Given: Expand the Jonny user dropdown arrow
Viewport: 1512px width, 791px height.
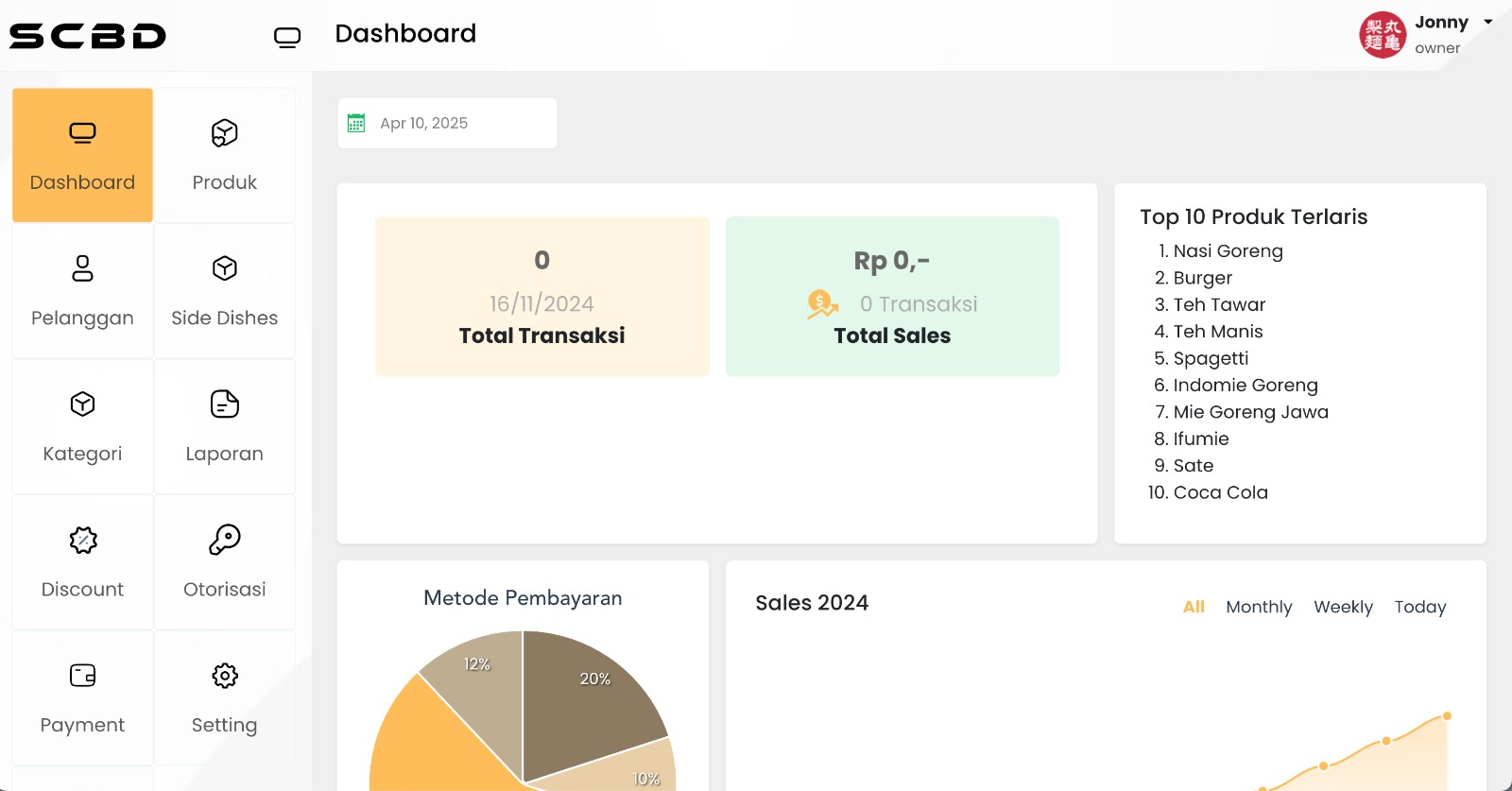Looking at the screenshot, I should (x=1488, y=22).
